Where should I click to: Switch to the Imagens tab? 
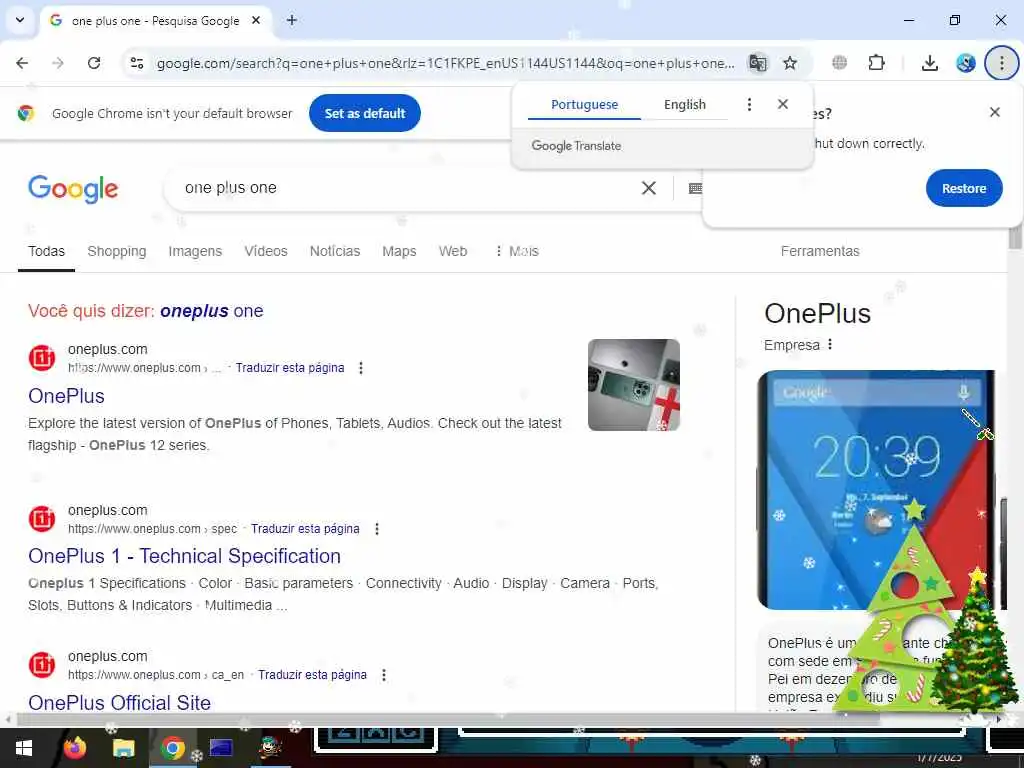click(x=195, y=251)
